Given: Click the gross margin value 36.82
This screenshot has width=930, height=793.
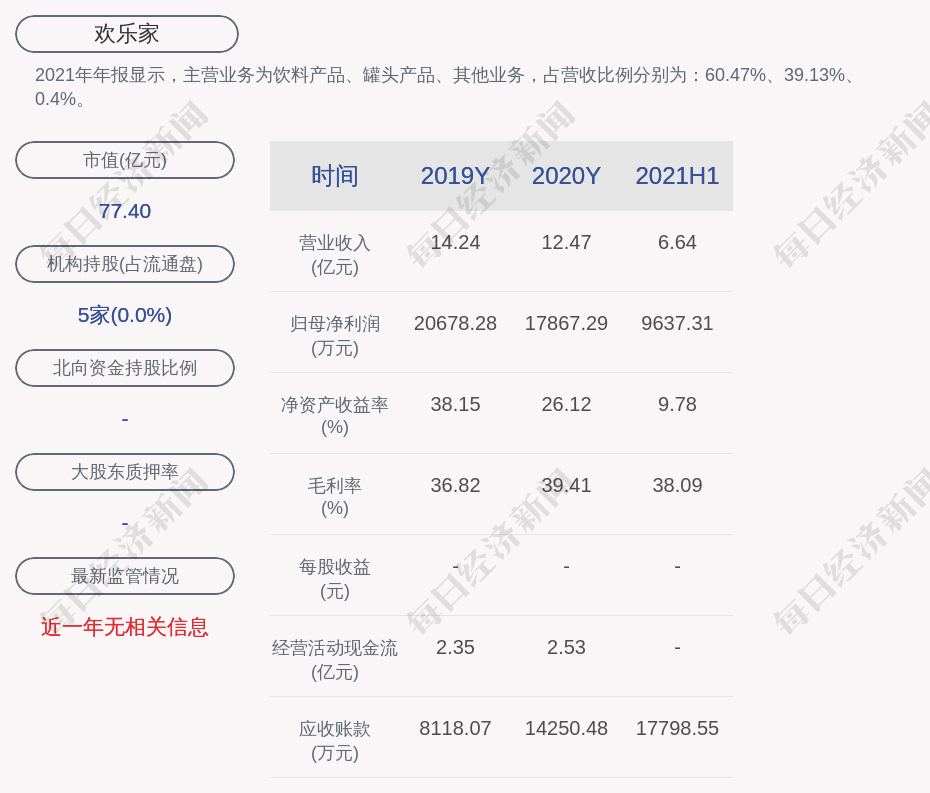Looking at the screenshot, I should pos(455,485).
